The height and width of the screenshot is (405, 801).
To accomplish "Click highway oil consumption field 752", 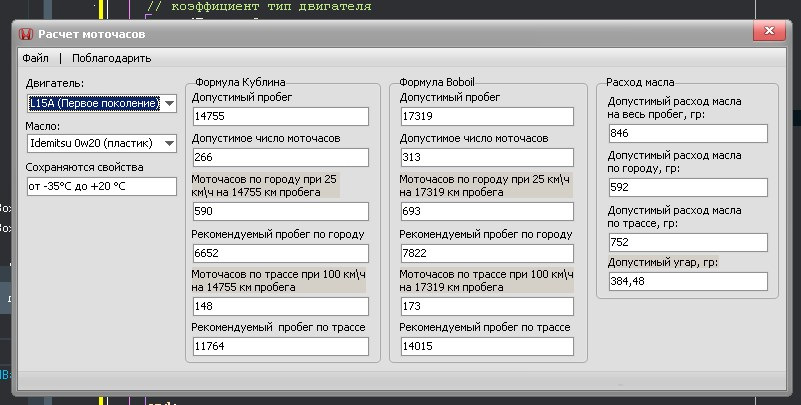I will [688, 243].
